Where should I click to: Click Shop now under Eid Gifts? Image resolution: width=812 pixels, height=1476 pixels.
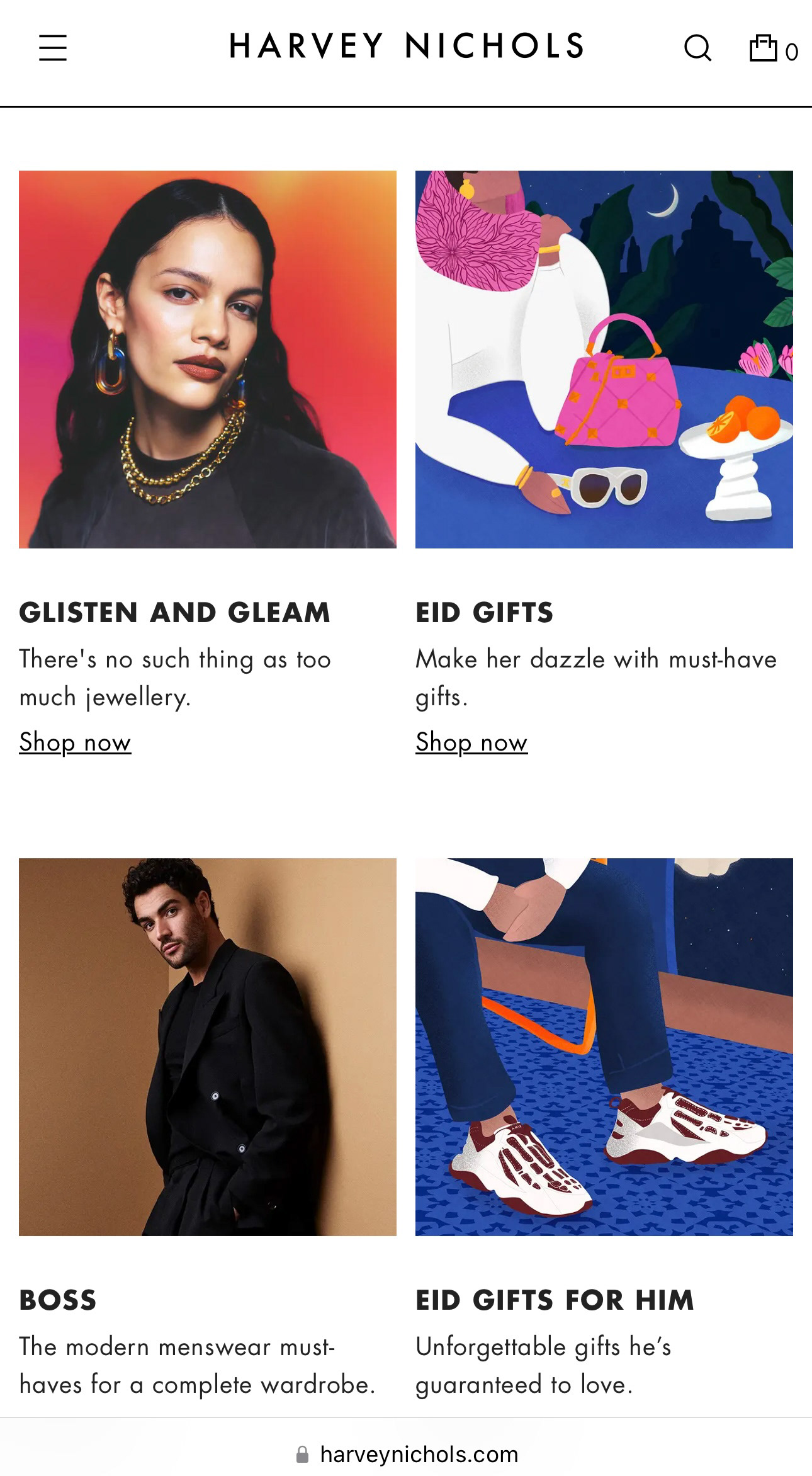click(x=471, y=742)
